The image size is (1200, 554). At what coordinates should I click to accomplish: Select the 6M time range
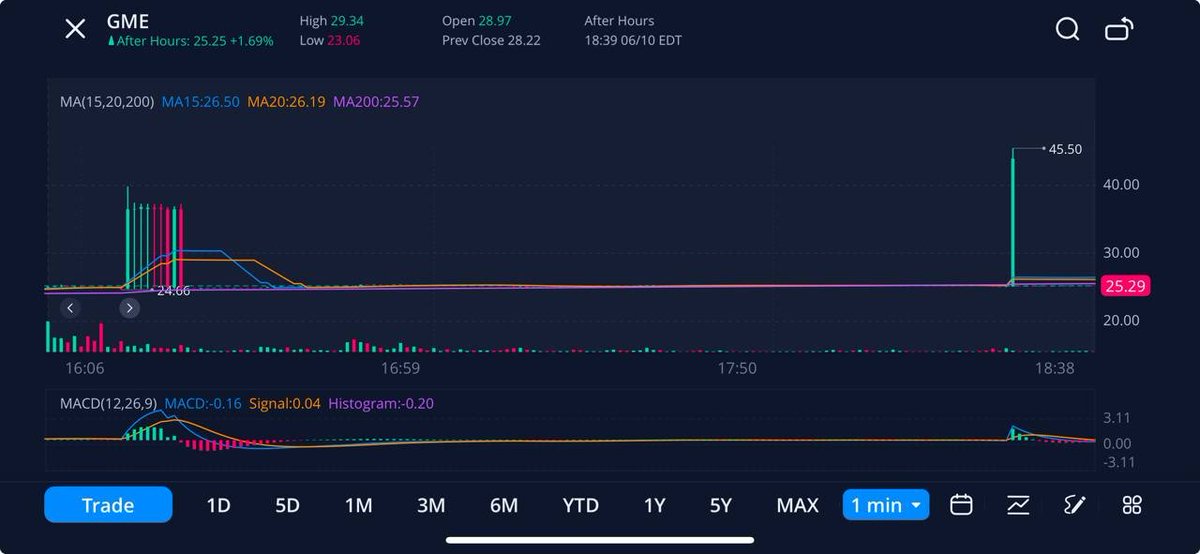pyautogui.click(x=504, y=506)
